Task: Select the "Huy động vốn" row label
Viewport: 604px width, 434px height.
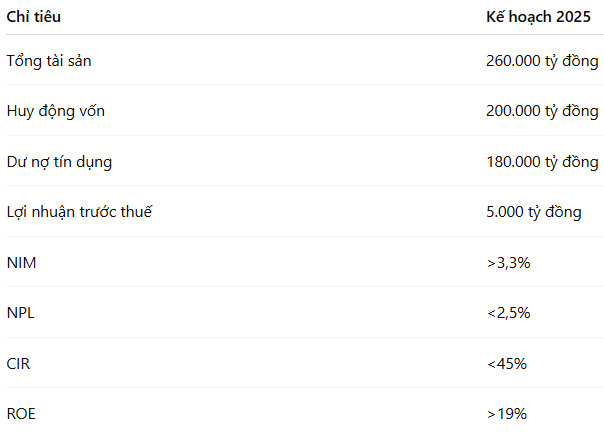Action: (55, 111)
